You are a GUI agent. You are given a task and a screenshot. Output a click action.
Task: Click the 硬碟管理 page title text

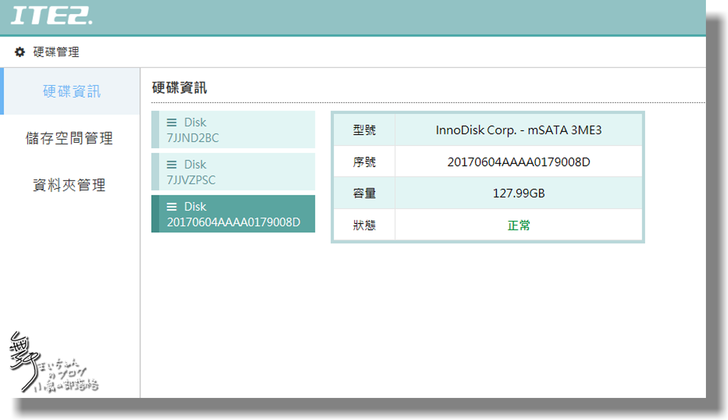[56, 52]
